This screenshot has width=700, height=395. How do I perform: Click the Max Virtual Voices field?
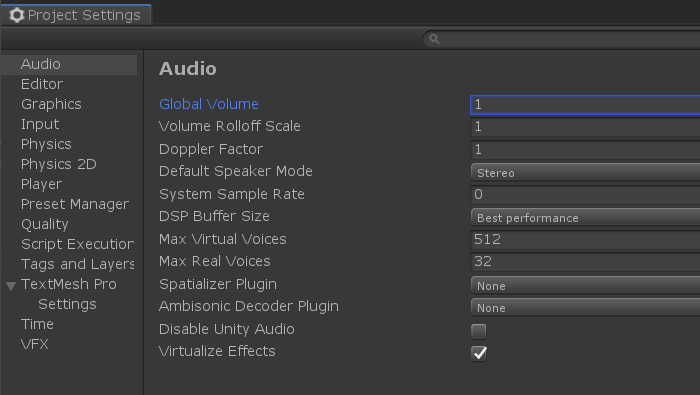585,240
